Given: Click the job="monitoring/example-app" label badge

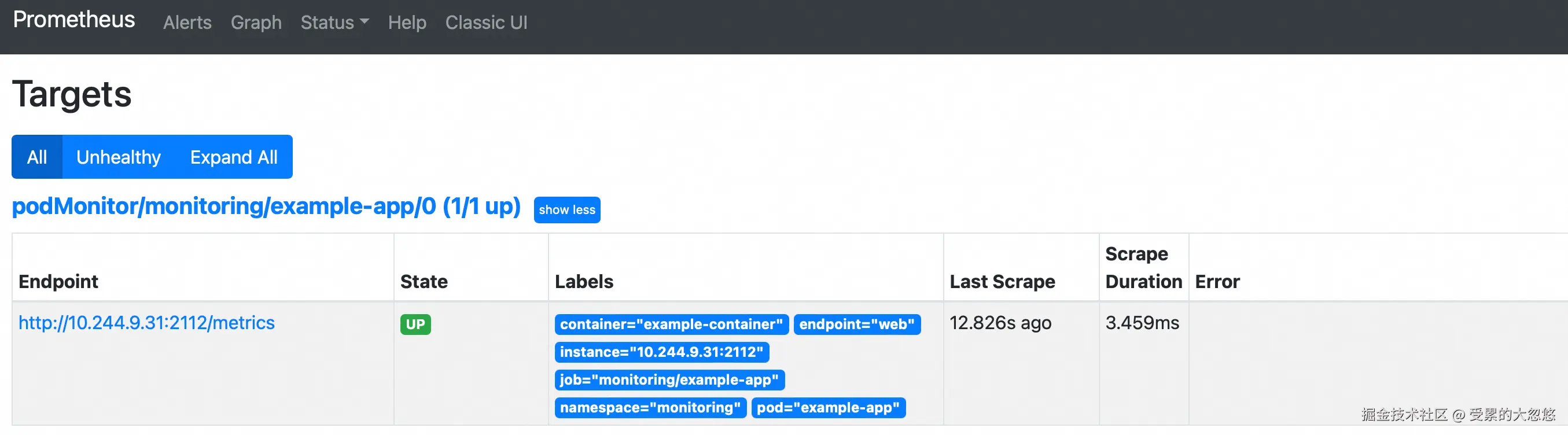Looking at the screenshot, I should pos(669,380).
